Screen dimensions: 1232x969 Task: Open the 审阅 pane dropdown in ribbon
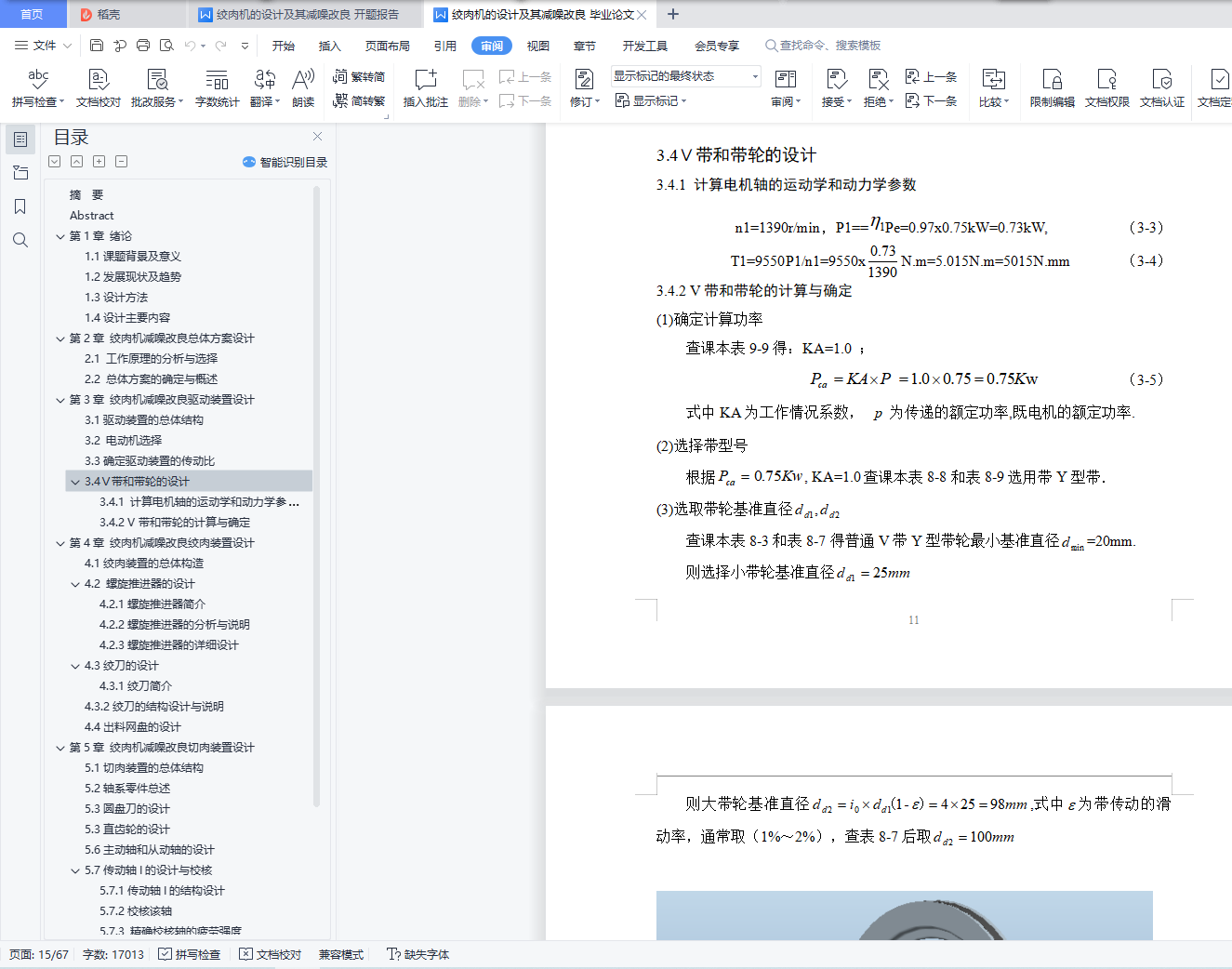(798, 102)
